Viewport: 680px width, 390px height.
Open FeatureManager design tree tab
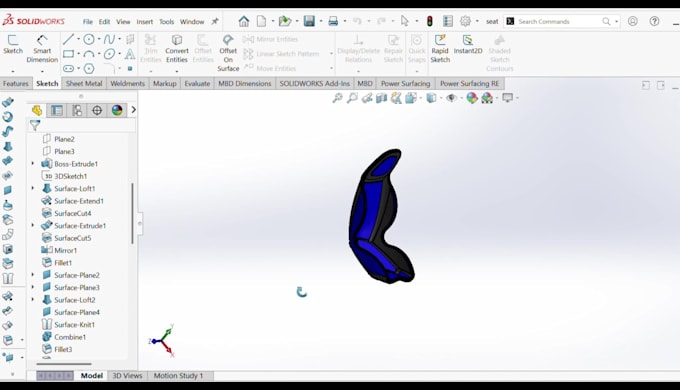click(37, 111)
